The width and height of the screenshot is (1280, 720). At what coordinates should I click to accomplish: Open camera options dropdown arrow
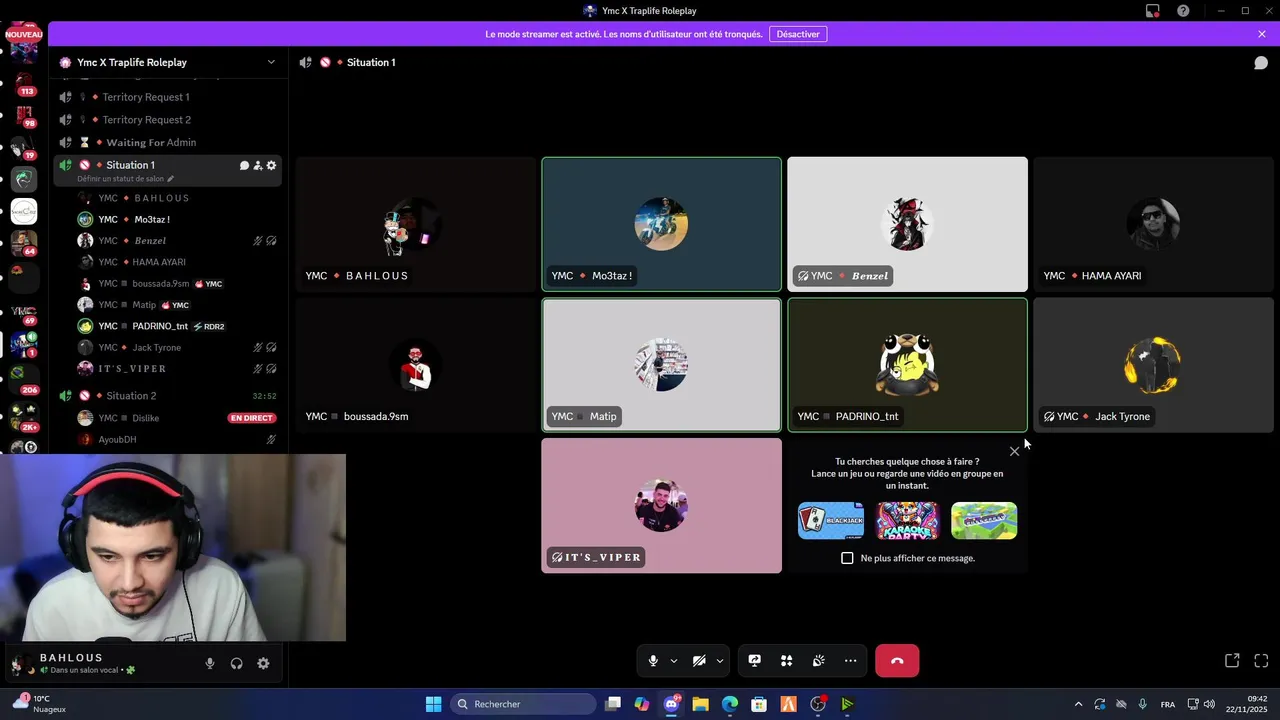(x=719, y=661)
